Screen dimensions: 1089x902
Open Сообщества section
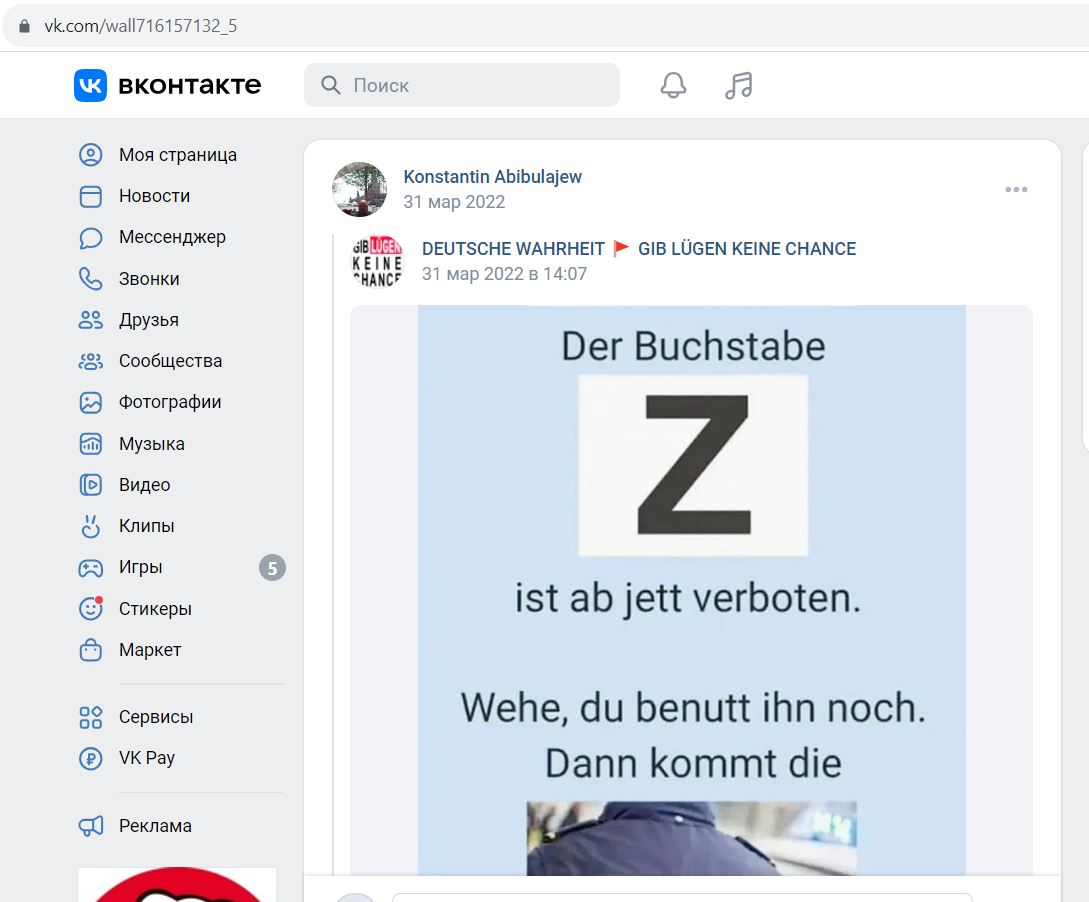coord(170,361)
